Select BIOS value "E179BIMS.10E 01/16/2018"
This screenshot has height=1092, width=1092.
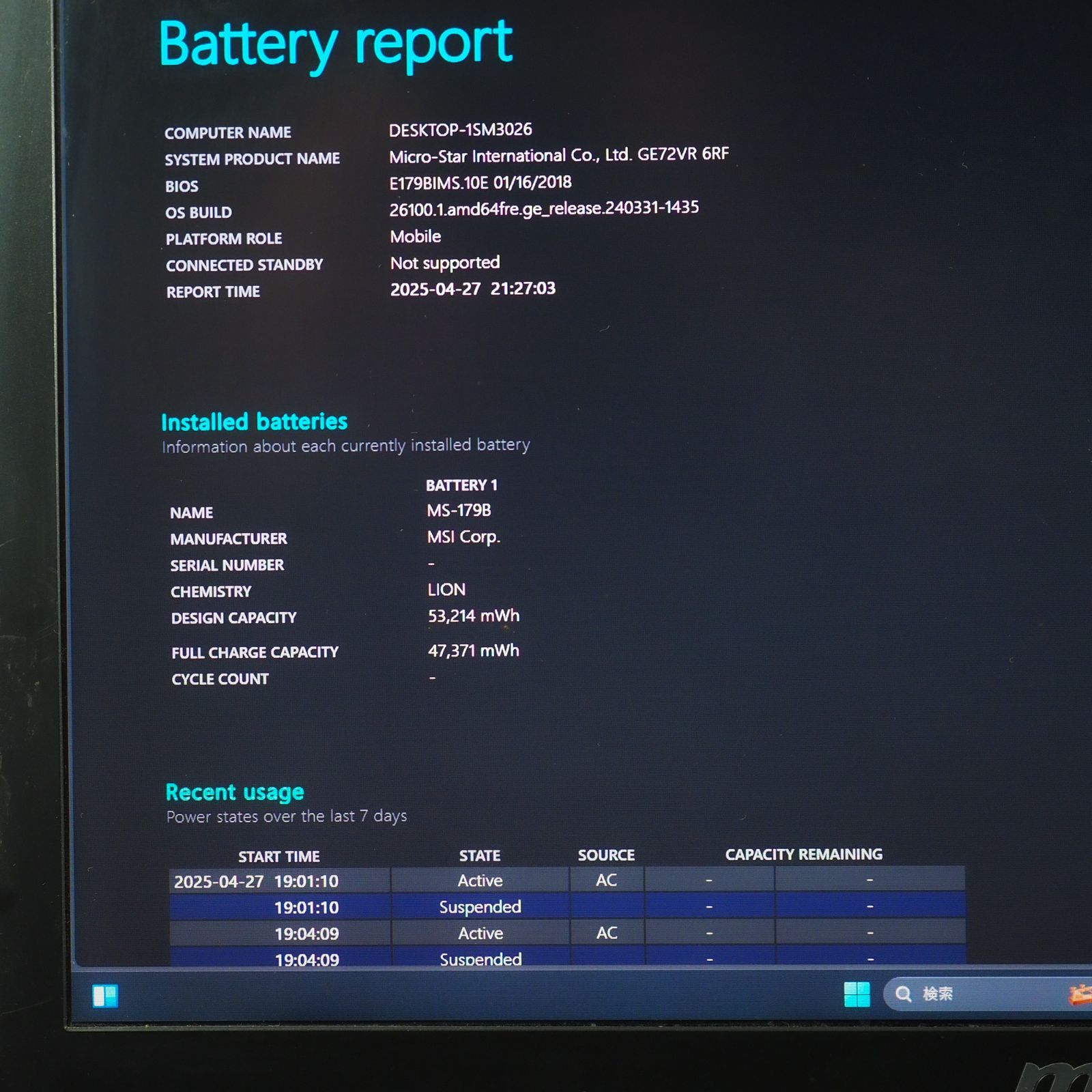click(480, 183)
